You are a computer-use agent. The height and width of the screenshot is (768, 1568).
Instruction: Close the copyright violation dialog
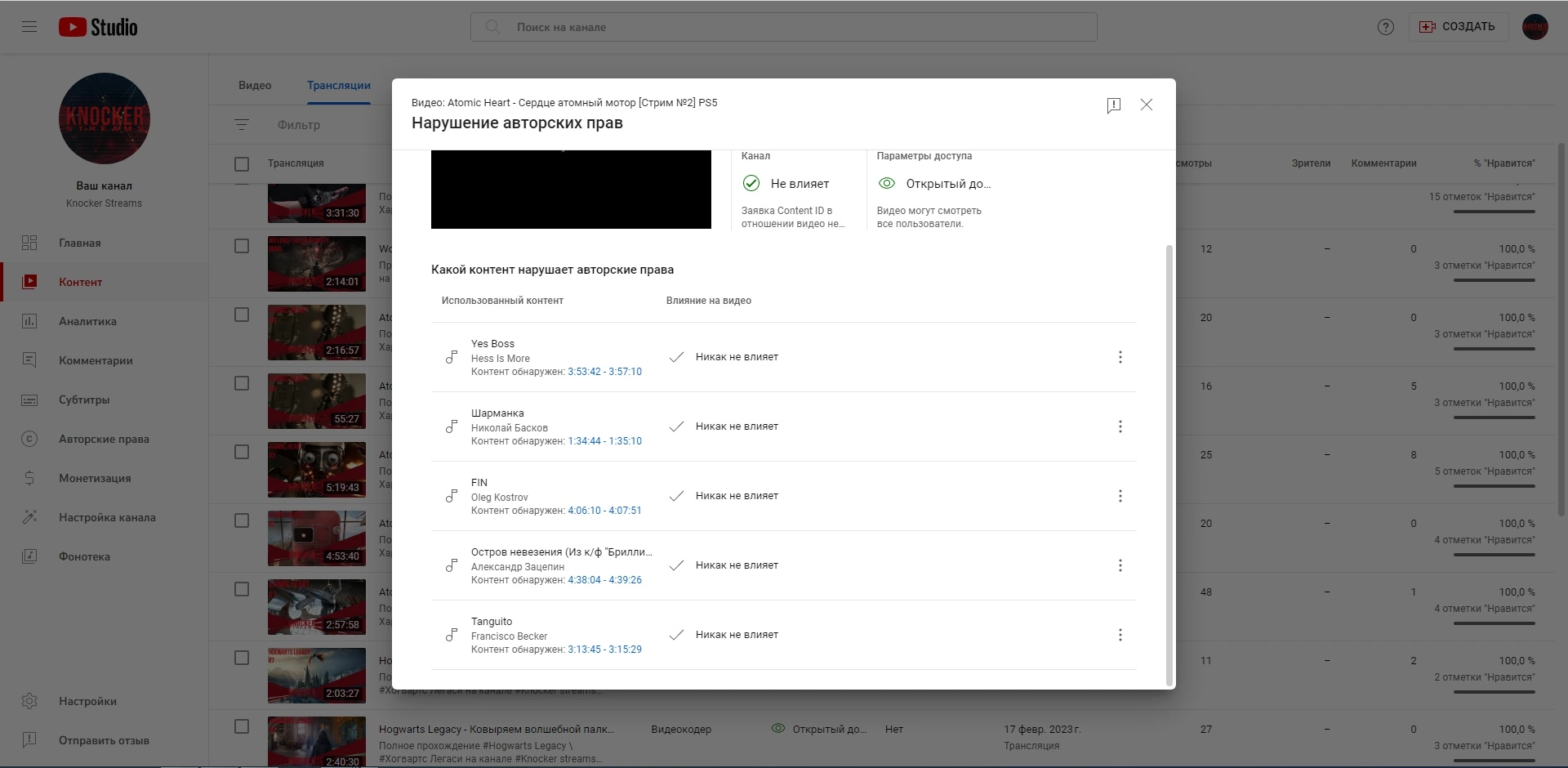click(x=1147, y=105)
